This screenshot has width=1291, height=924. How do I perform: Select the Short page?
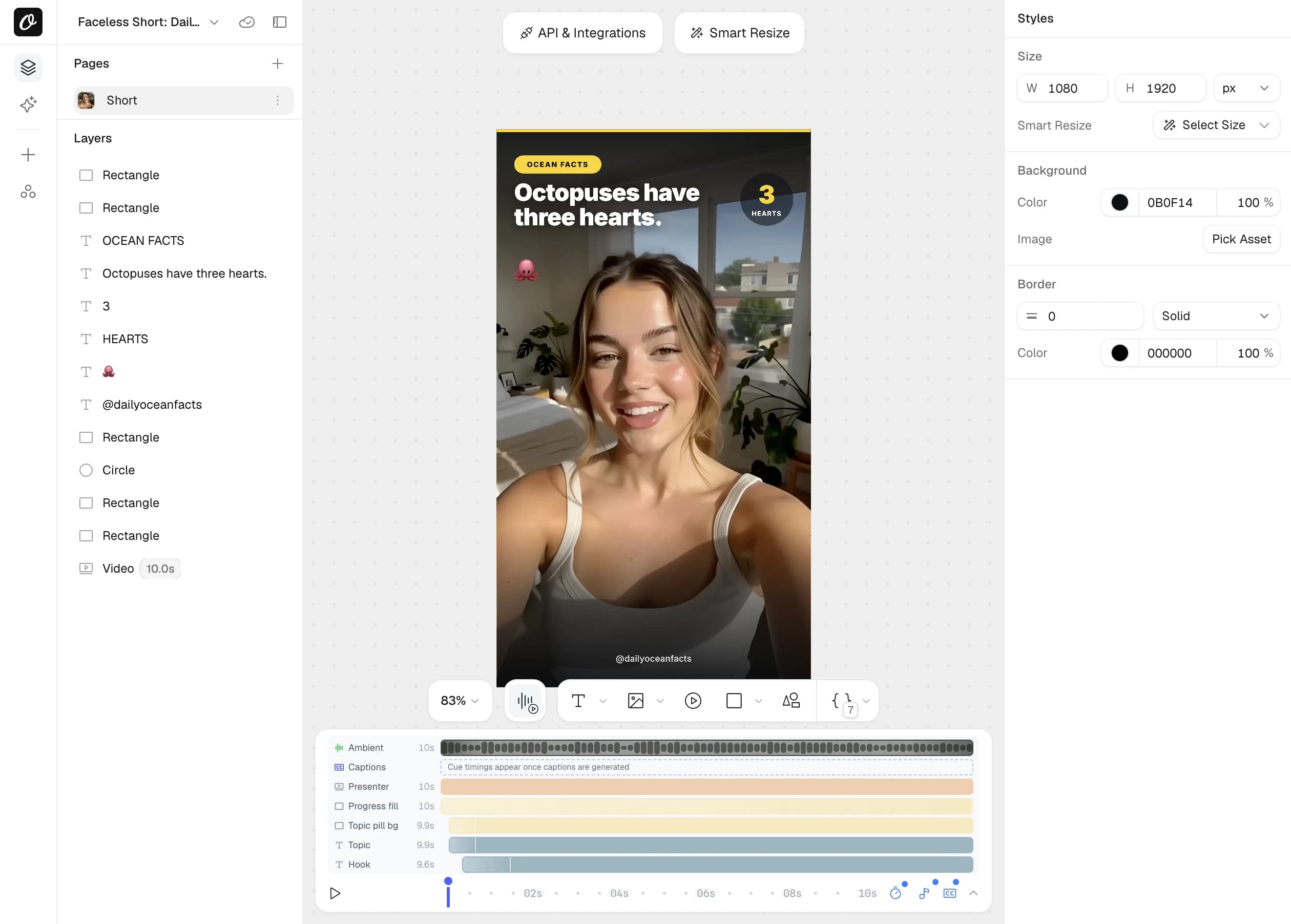[x=183, y=100]
